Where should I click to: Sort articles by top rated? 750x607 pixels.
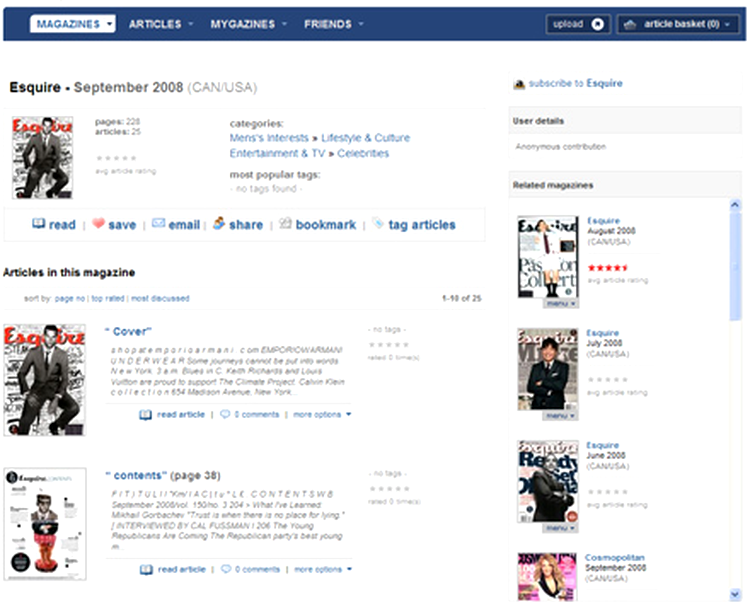pos(108,298)
